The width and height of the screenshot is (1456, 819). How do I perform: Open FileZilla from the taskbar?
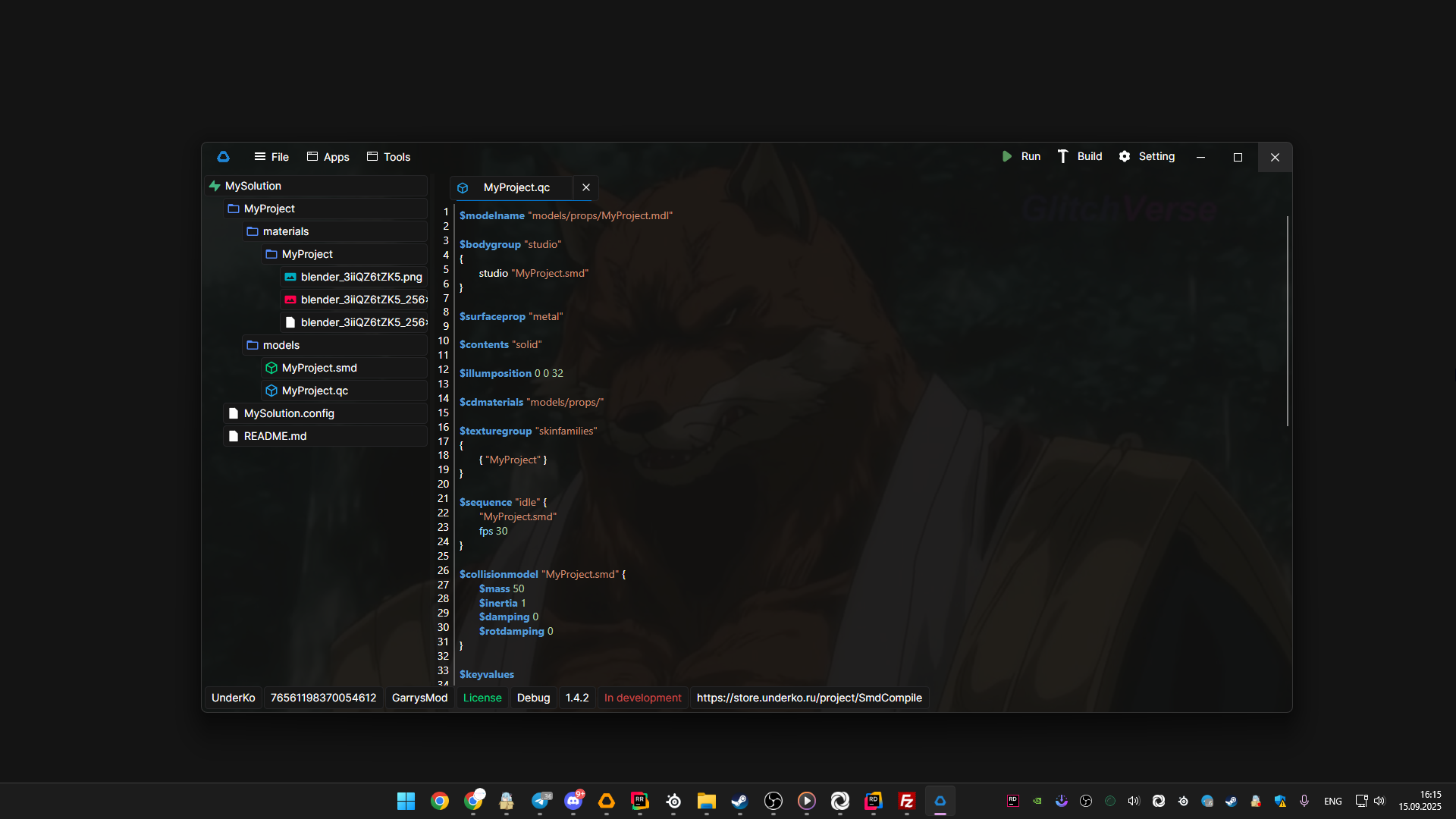point(906,801)
